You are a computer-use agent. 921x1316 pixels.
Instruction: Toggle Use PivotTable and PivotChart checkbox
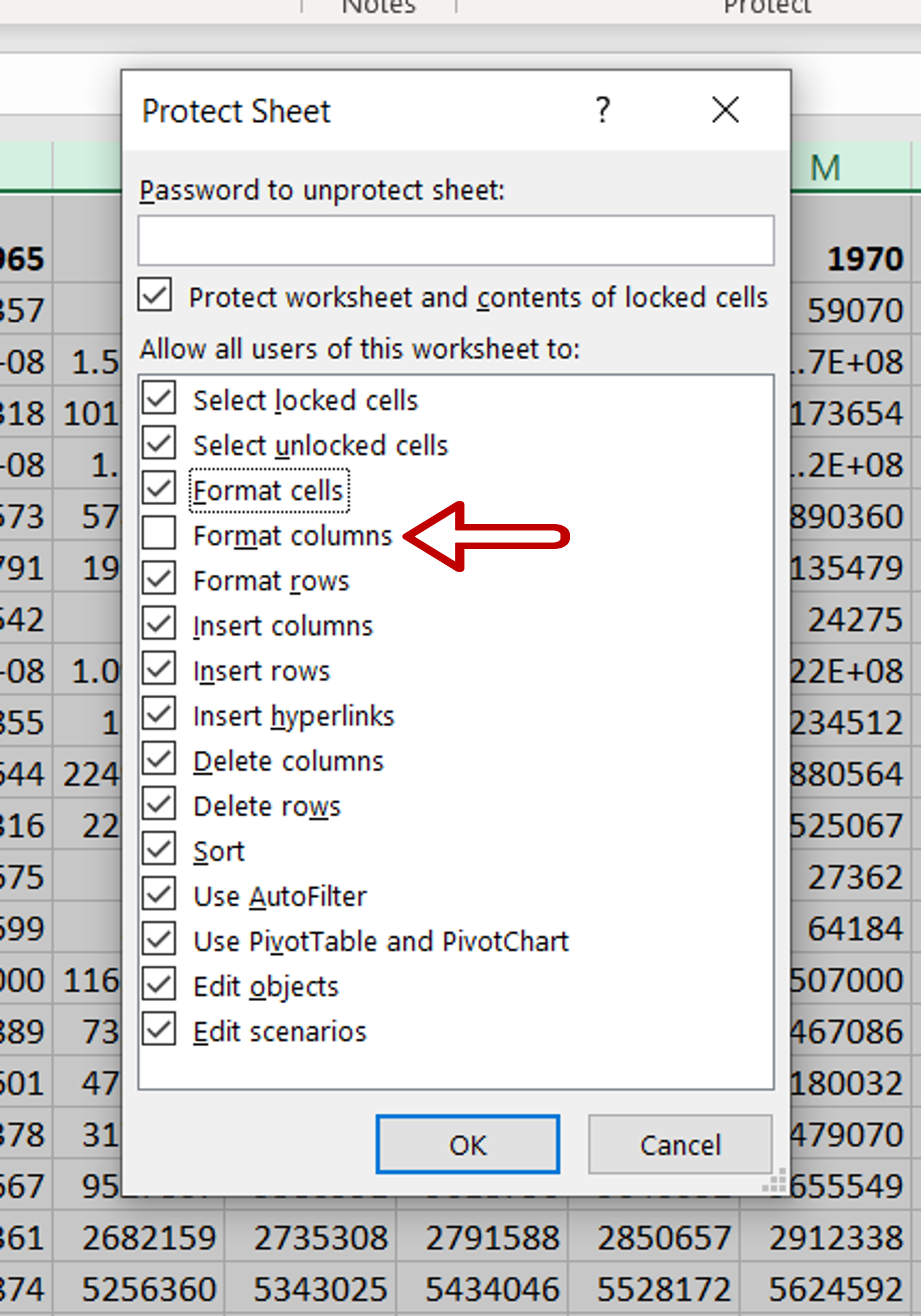coord(159,940)
